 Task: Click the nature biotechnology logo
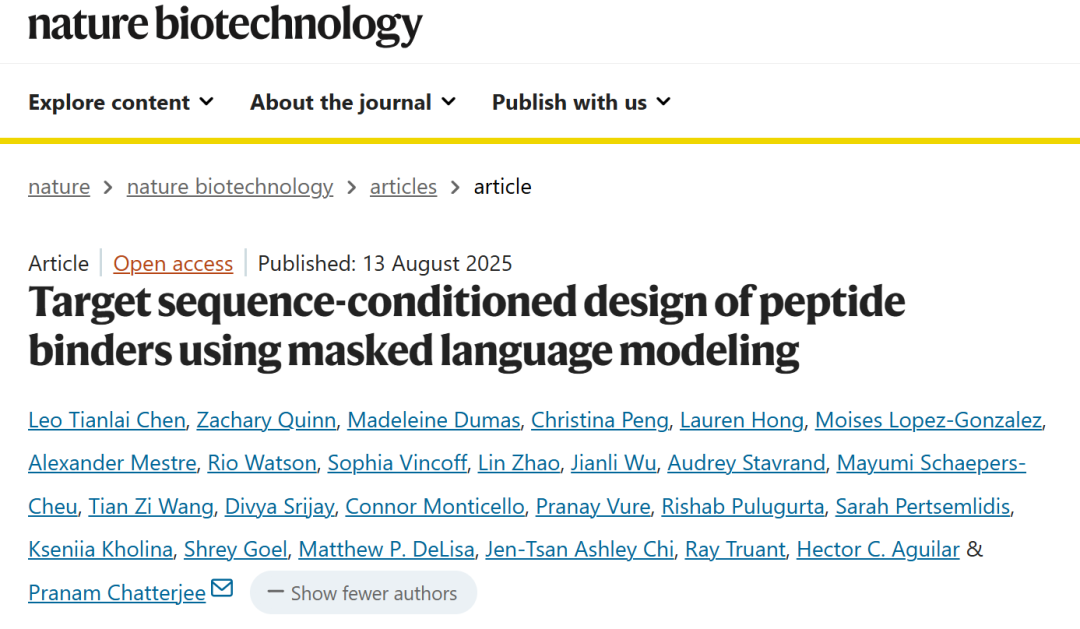225,24
